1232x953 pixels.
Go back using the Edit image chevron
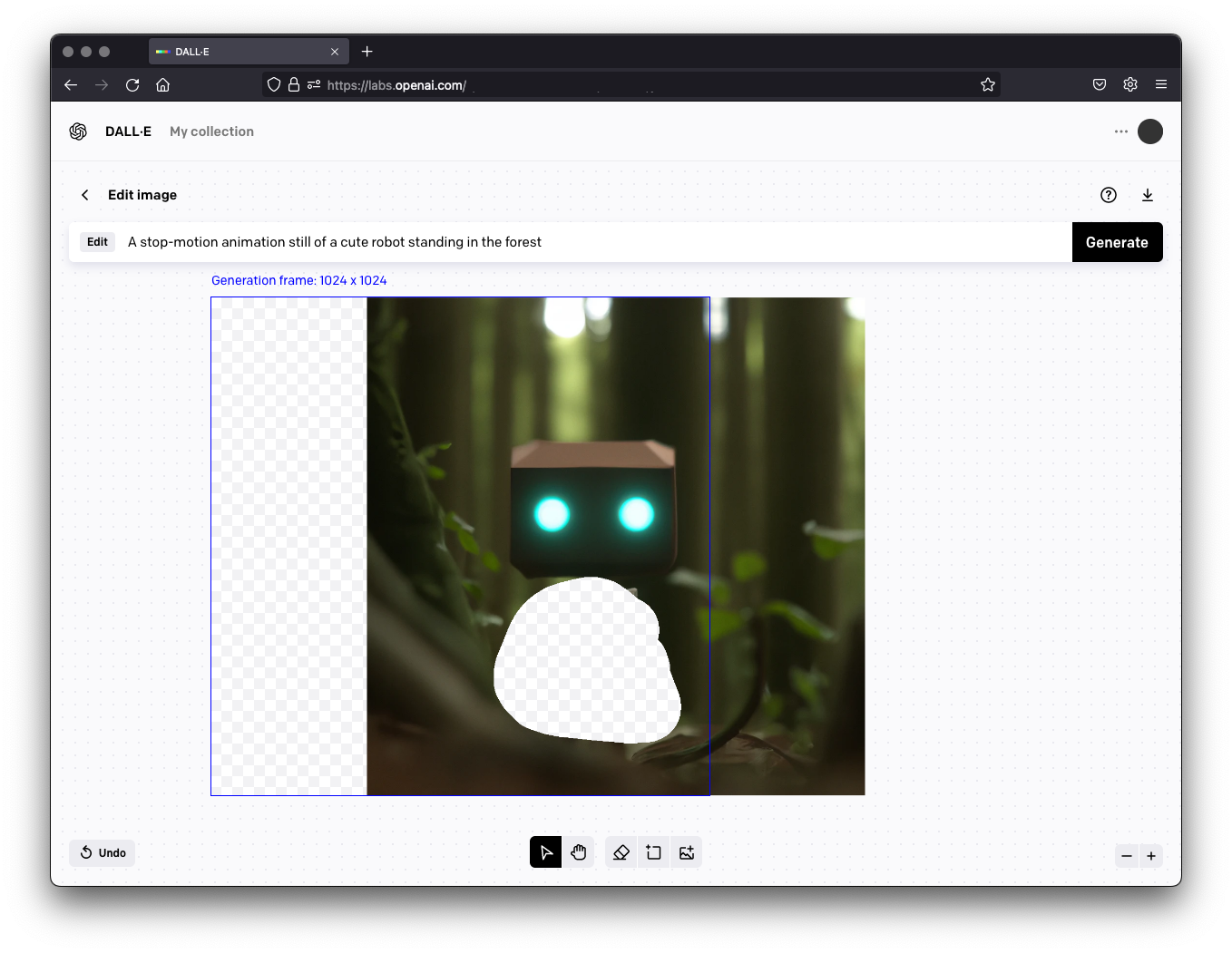85,195
